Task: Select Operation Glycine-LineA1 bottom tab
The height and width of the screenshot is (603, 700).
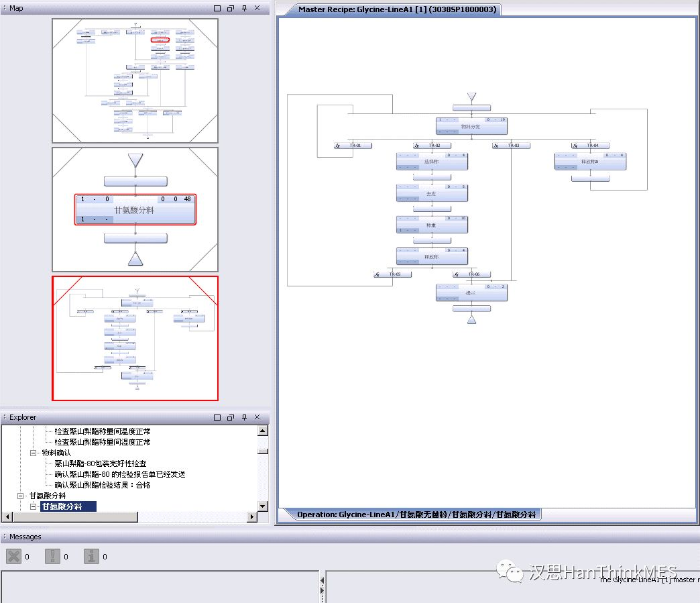Action: [x=416, y=514]
